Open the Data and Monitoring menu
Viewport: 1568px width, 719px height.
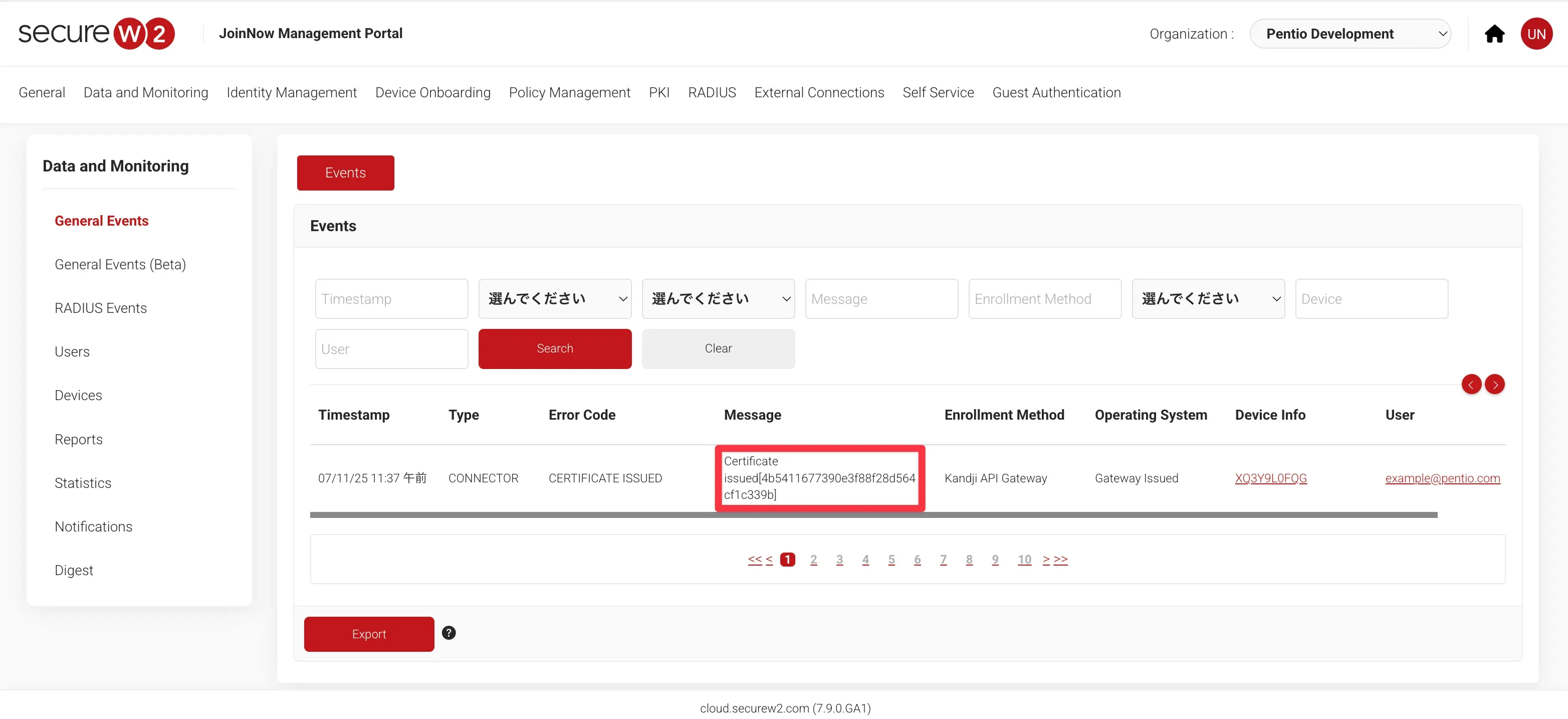coord(145,93)
